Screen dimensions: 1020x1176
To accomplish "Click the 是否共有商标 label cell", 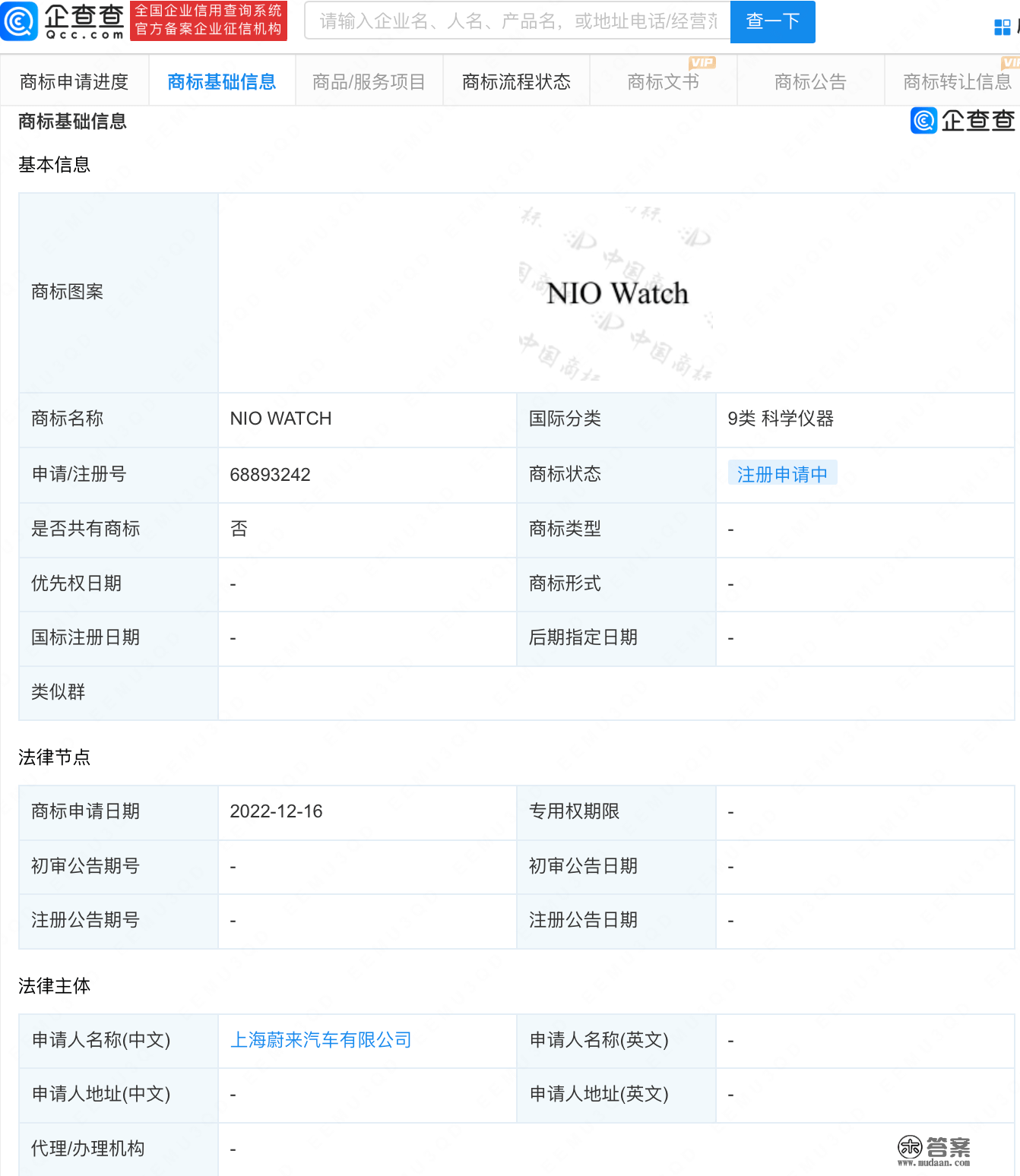I will tap(119, 530).
